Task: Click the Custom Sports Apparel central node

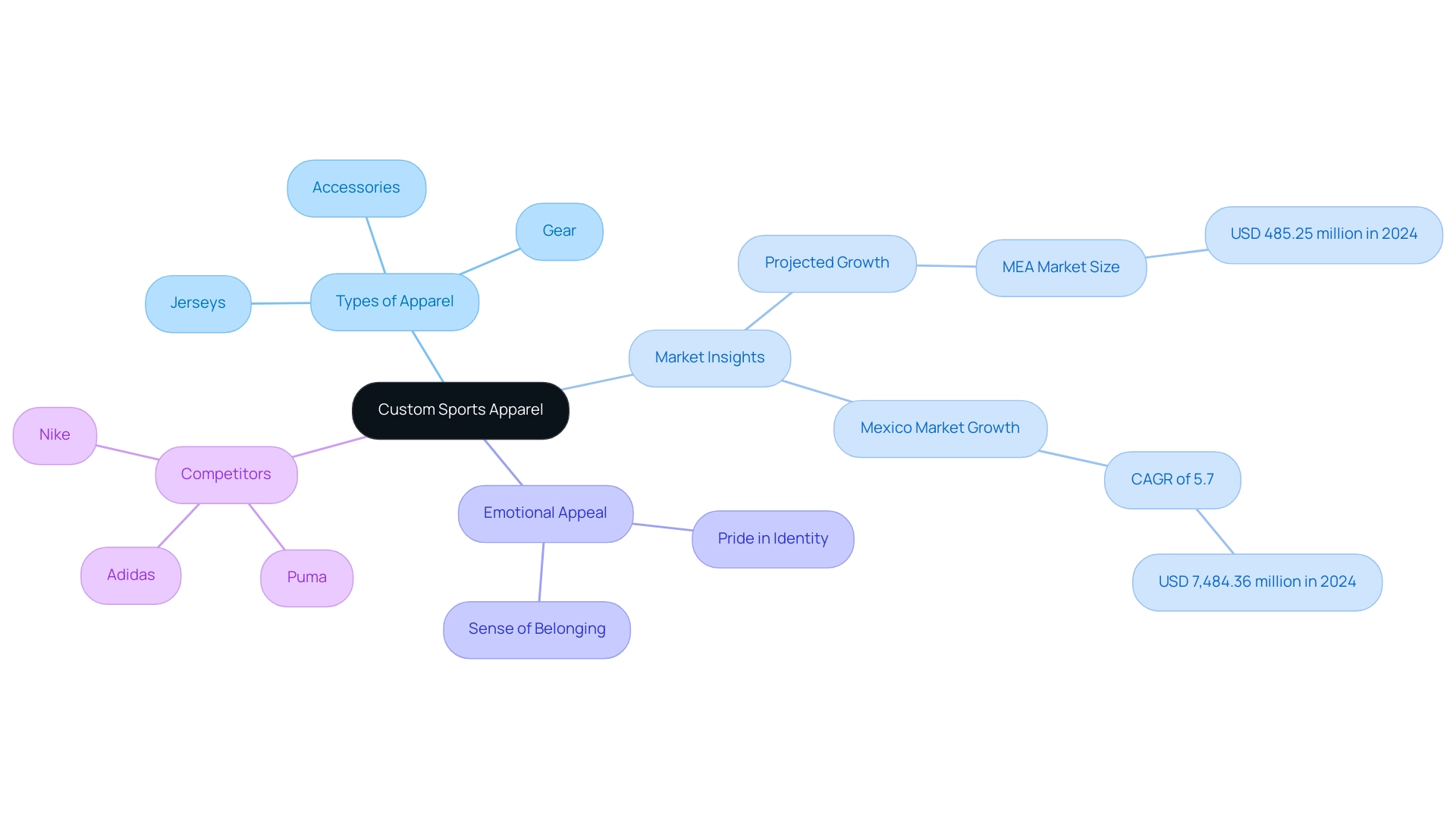Action: coord(460,409)
